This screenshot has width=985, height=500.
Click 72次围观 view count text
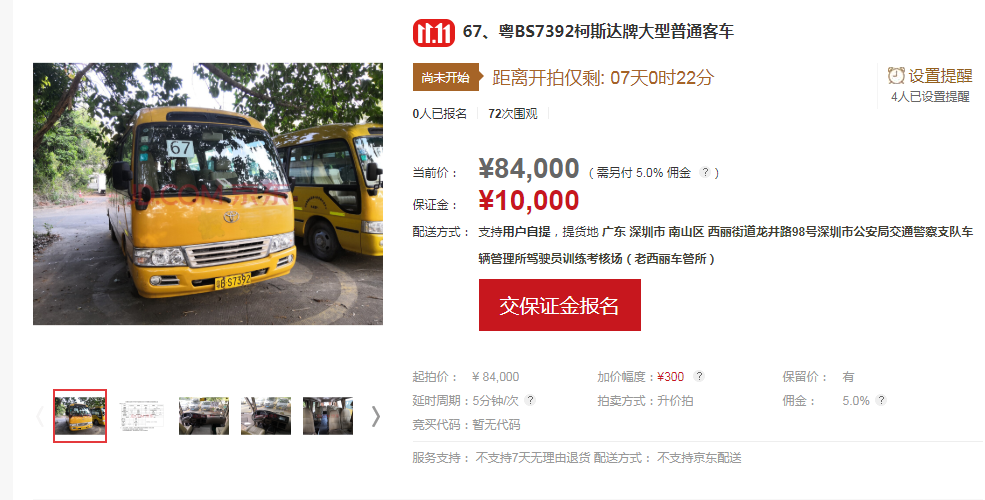tap(513, 114)
